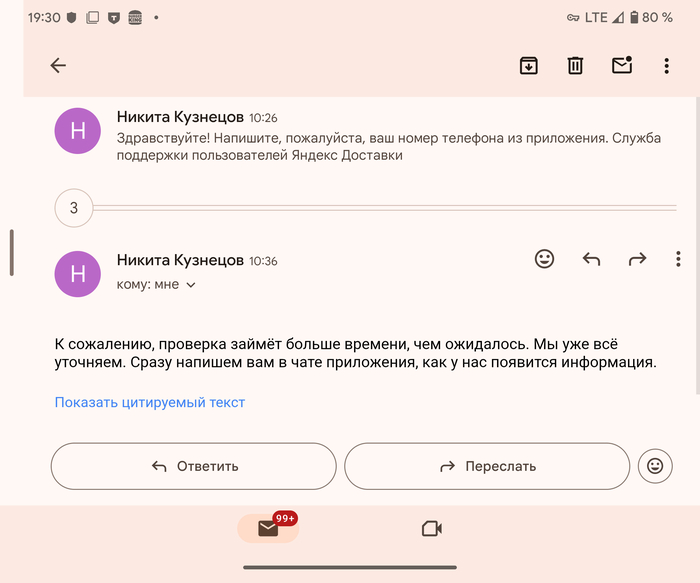The image size is (700, 583).
Task: Click 'Показать цитируемый текст' link
Action: 150,403
